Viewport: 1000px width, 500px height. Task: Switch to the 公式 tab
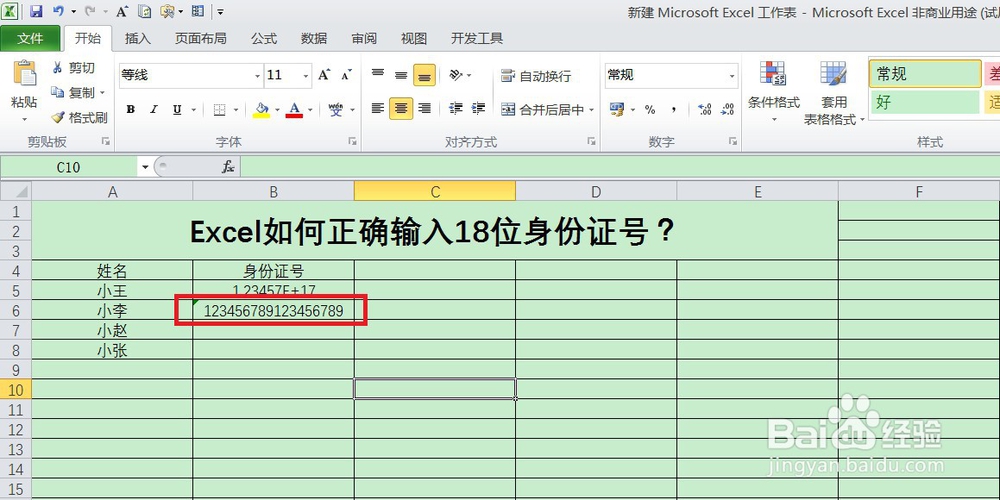263,38
